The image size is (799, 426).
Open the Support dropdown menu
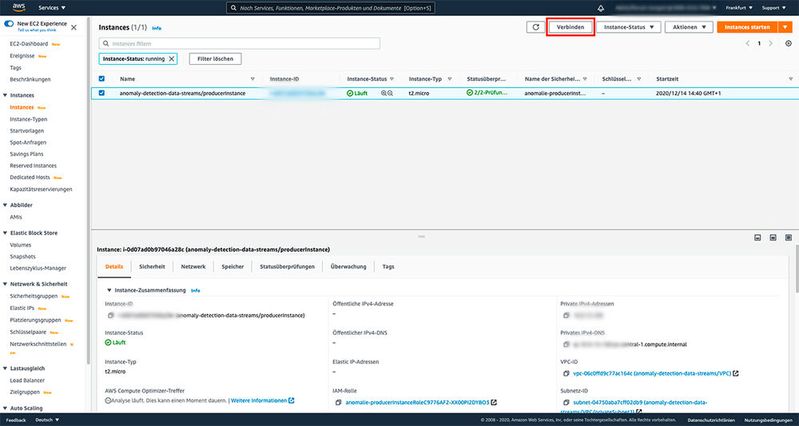pyautogui.click(x=774, y=8)
